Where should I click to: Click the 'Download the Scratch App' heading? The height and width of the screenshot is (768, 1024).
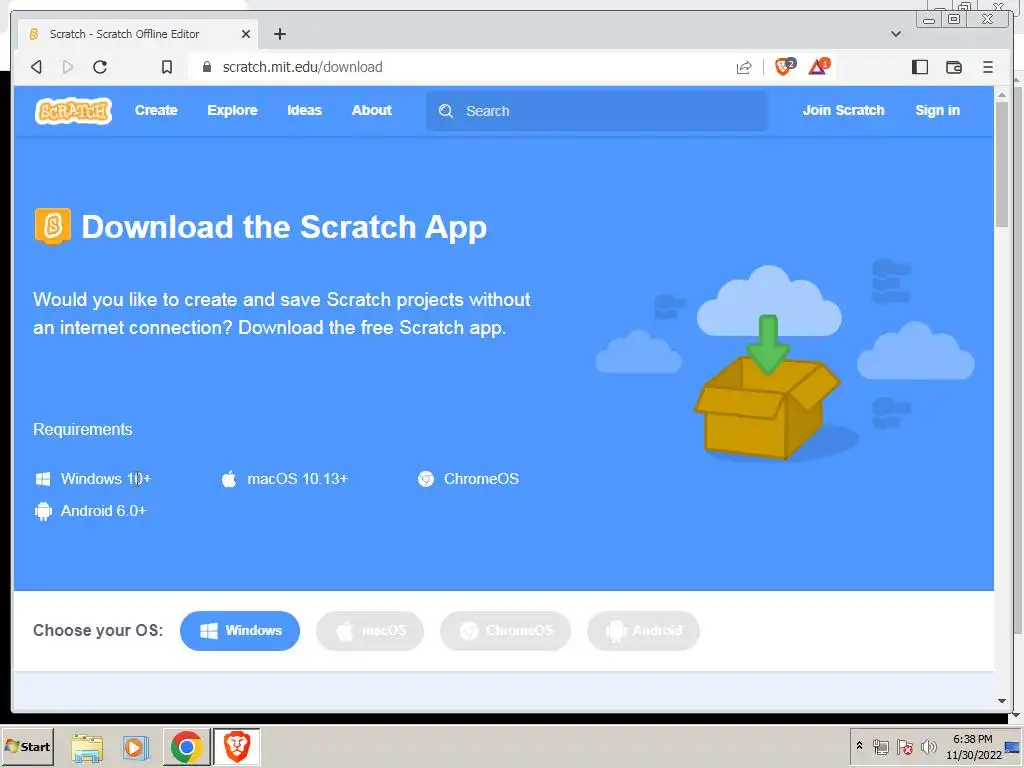click(x=284, y=227)
